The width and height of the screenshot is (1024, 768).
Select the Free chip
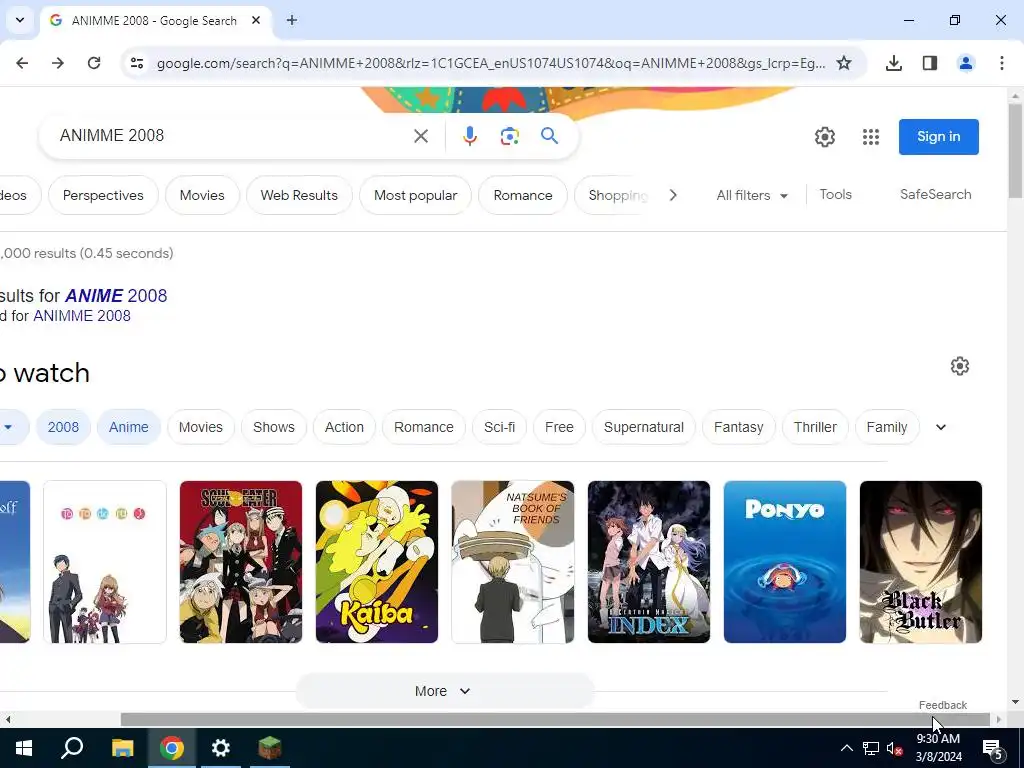[559, 427]
